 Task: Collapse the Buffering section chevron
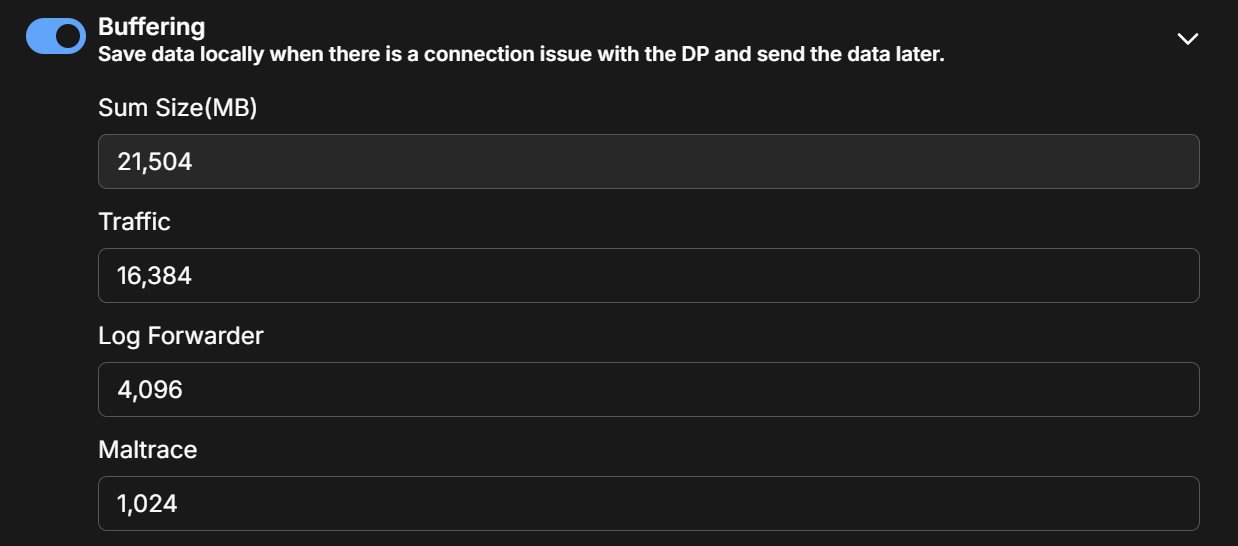coord(1187,39)
